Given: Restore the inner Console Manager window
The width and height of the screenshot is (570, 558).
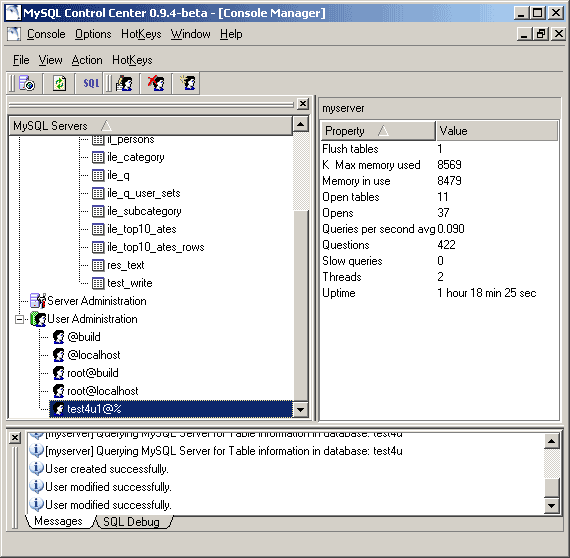Looking at the screenshot, I should point(541,34).
